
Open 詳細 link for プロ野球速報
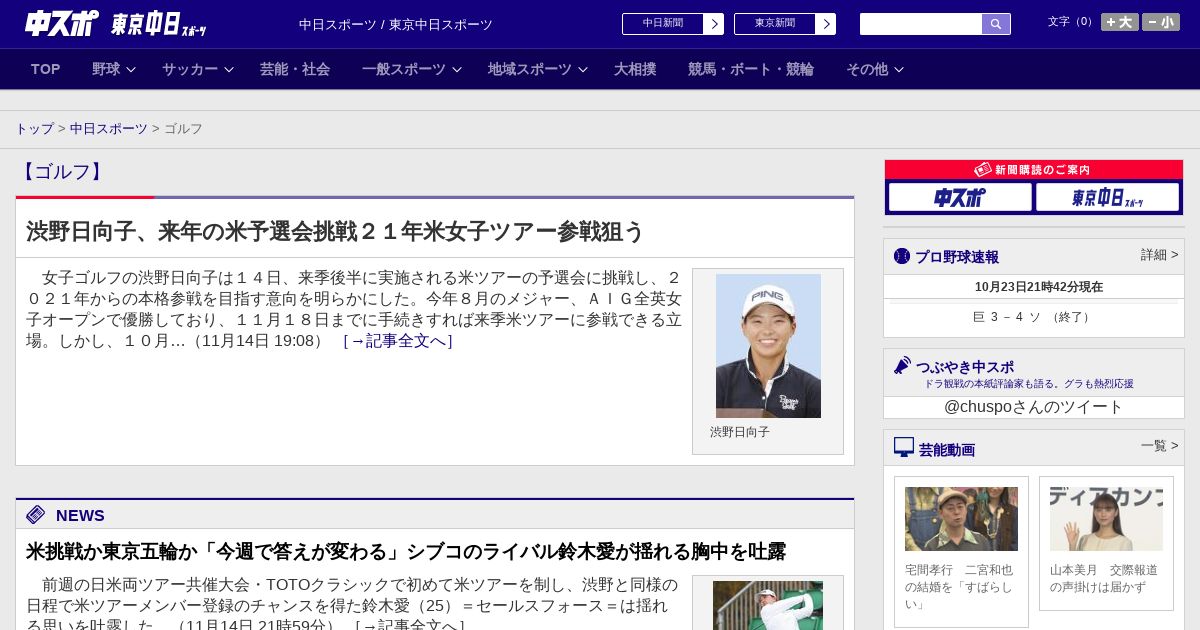click(x=1159, y=255)
